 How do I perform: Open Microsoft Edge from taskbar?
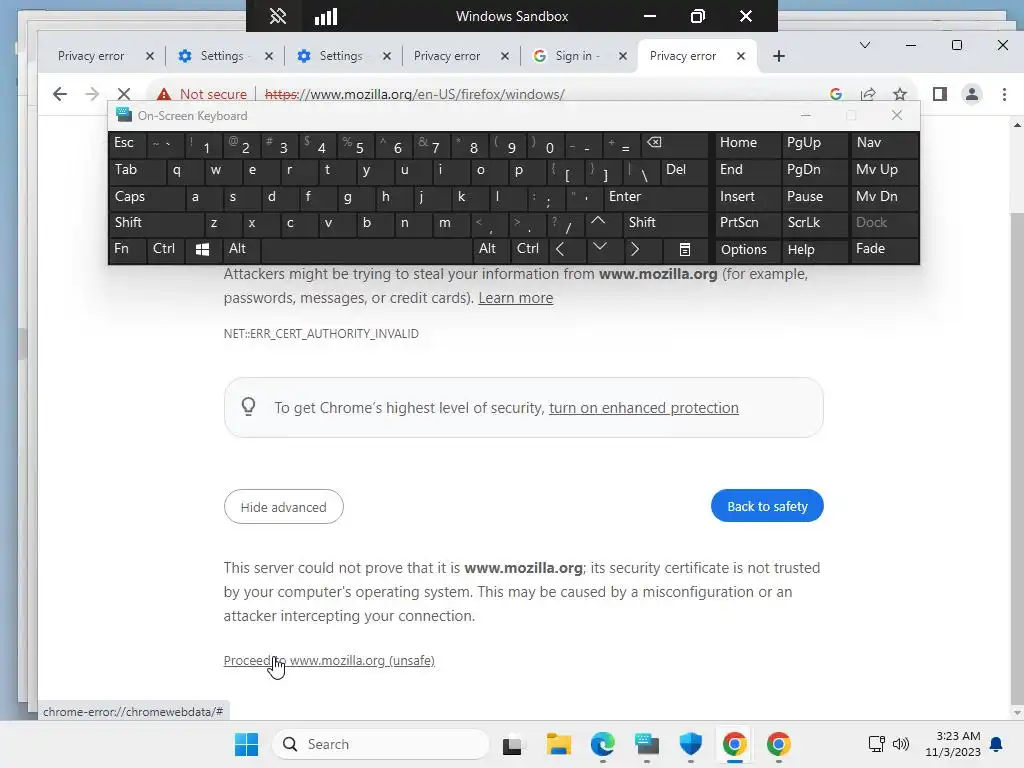click(602, 744)
